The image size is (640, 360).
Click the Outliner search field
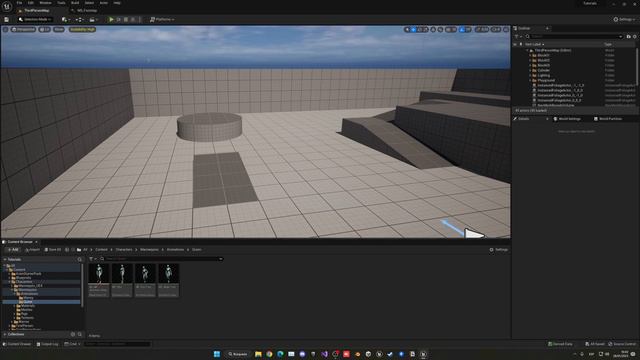tap(574, 36)
